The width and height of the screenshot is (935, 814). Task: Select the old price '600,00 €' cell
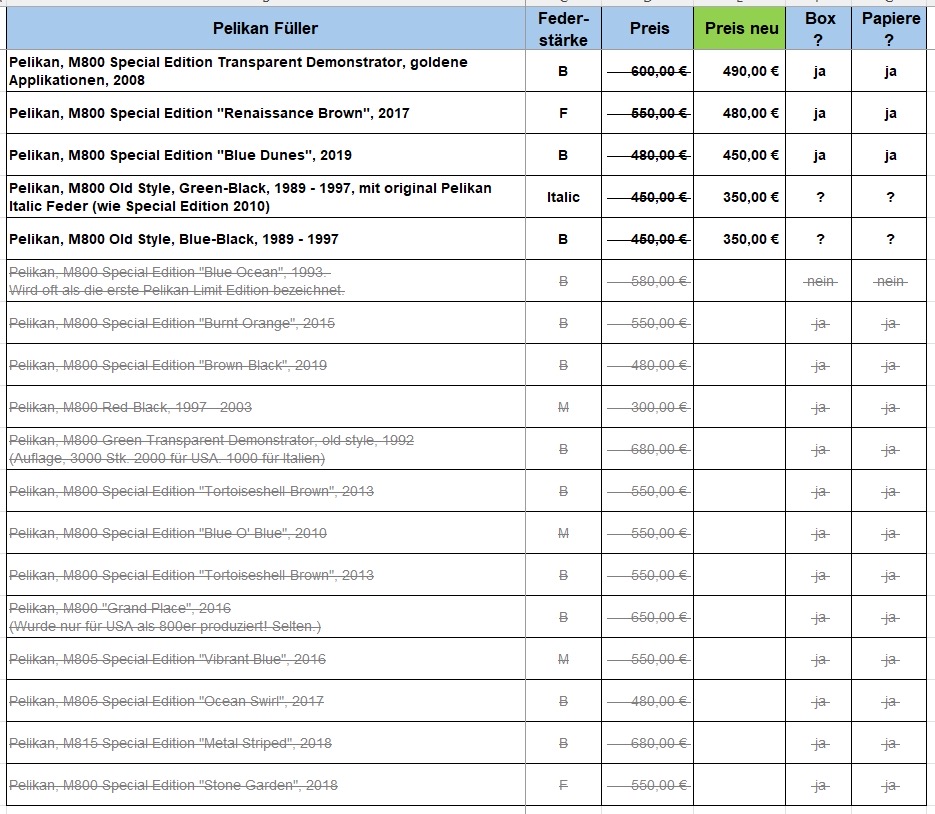point(648,71)
